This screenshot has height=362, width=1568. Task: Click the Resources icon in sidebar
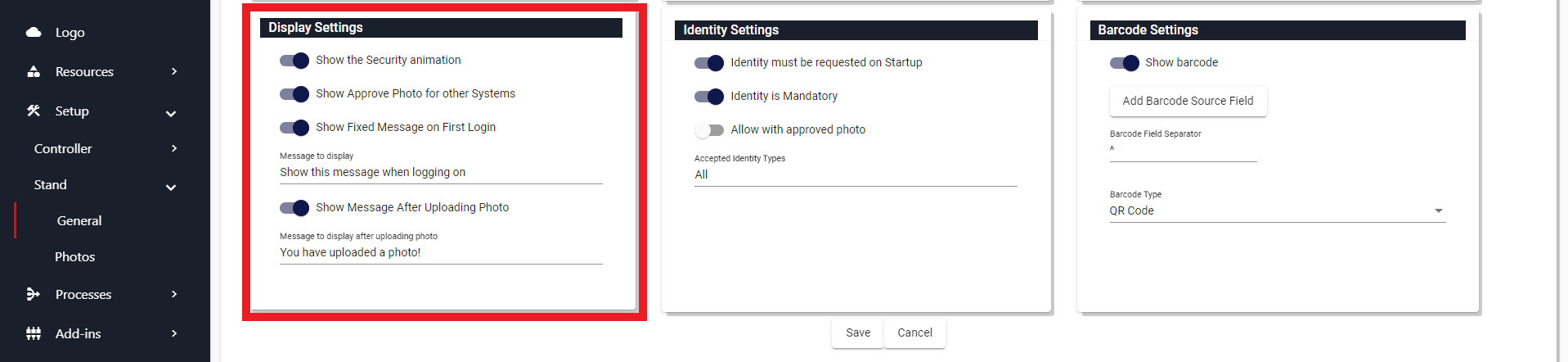(x=34, y=71)
